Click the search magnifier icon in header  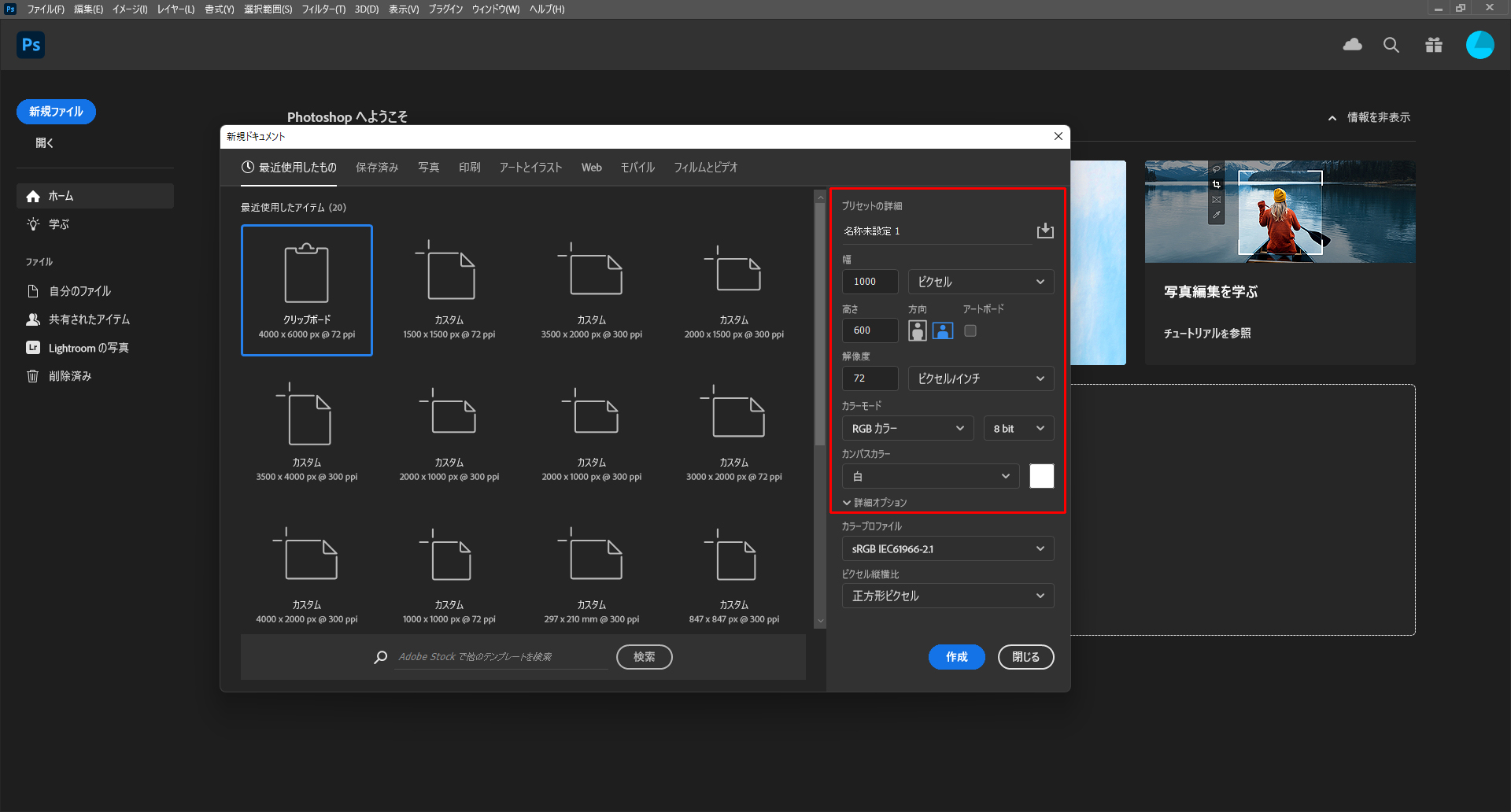click(x=1391, y=45)
